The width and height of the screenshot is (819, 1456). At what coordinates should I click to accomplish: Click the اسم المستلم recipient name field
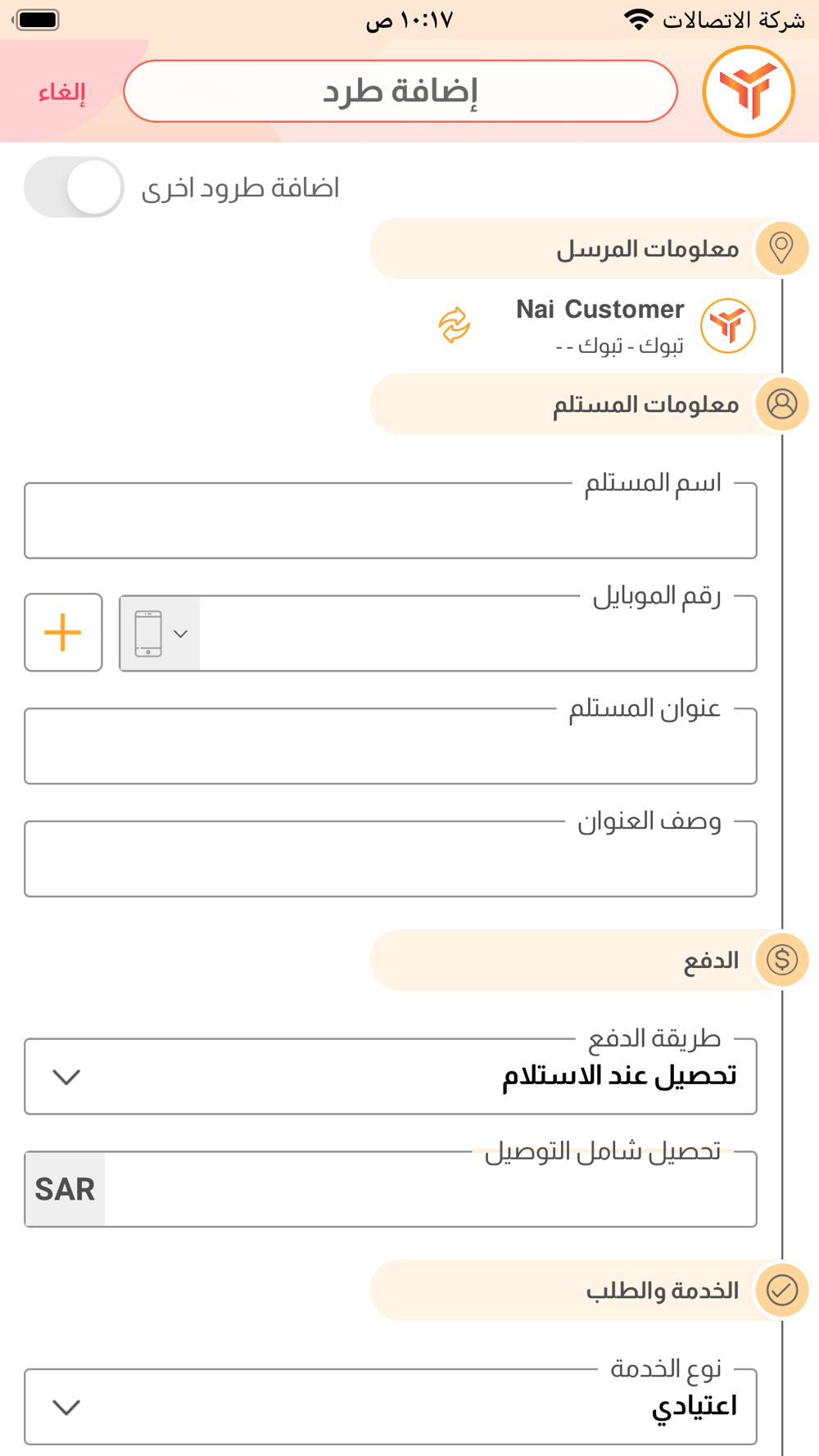(391, 521)
